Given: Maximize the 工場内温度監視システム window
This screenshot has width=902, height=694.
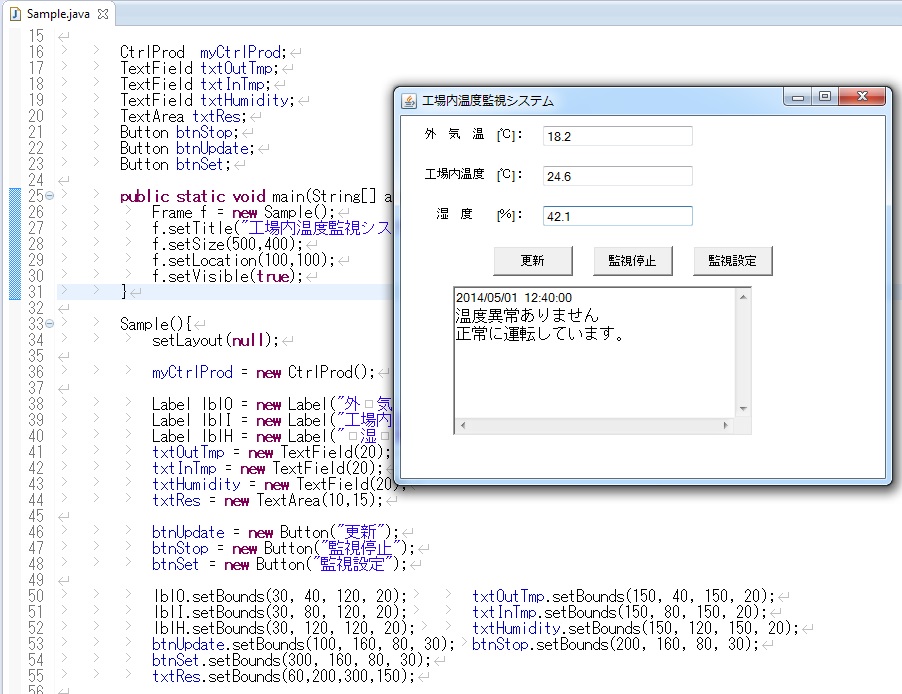Looking at the screenshot, I should [x=825, y=97].
